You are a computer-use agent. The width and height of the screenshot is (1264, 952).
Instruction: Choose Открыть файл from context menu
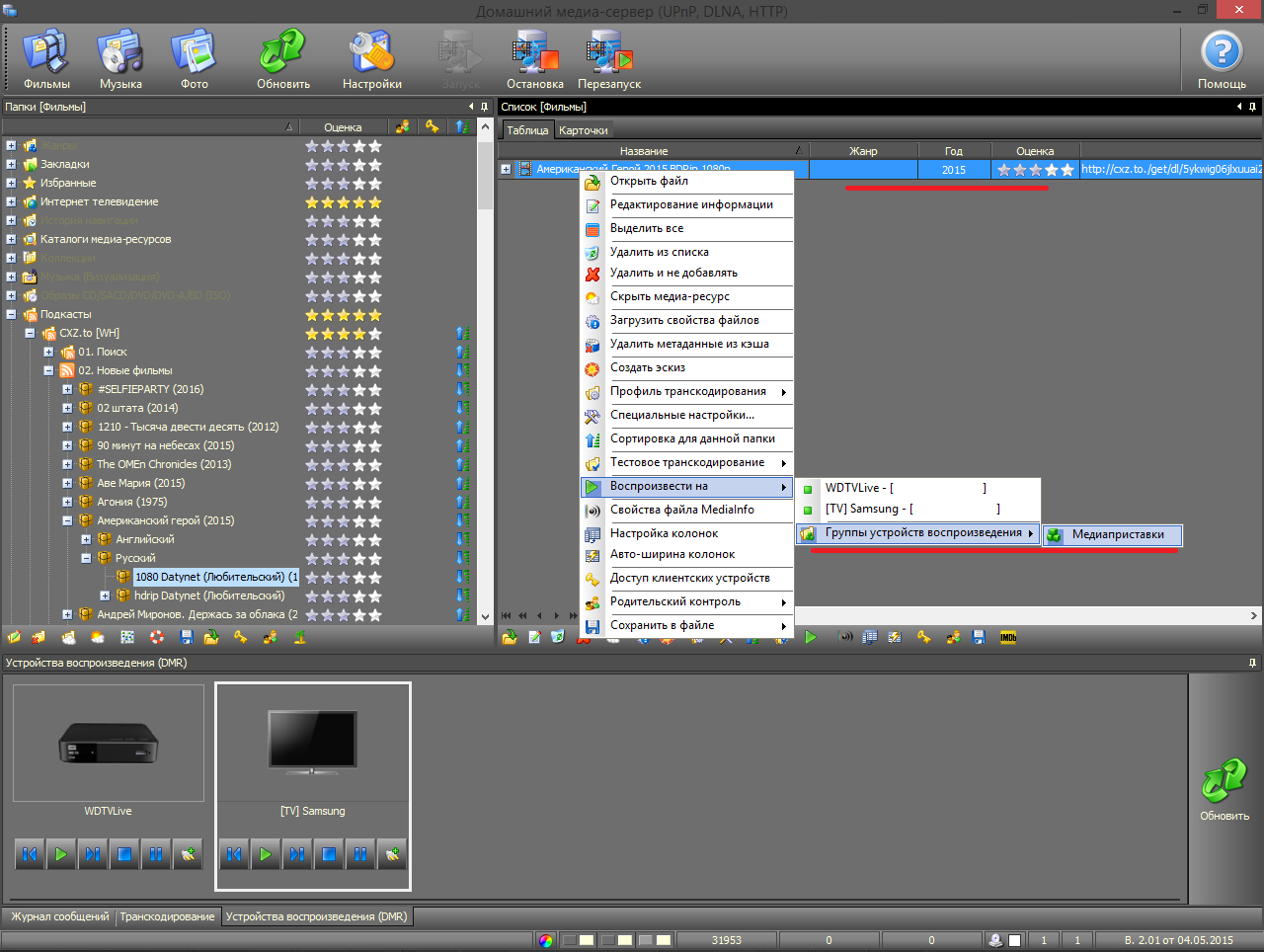point(649,182)
